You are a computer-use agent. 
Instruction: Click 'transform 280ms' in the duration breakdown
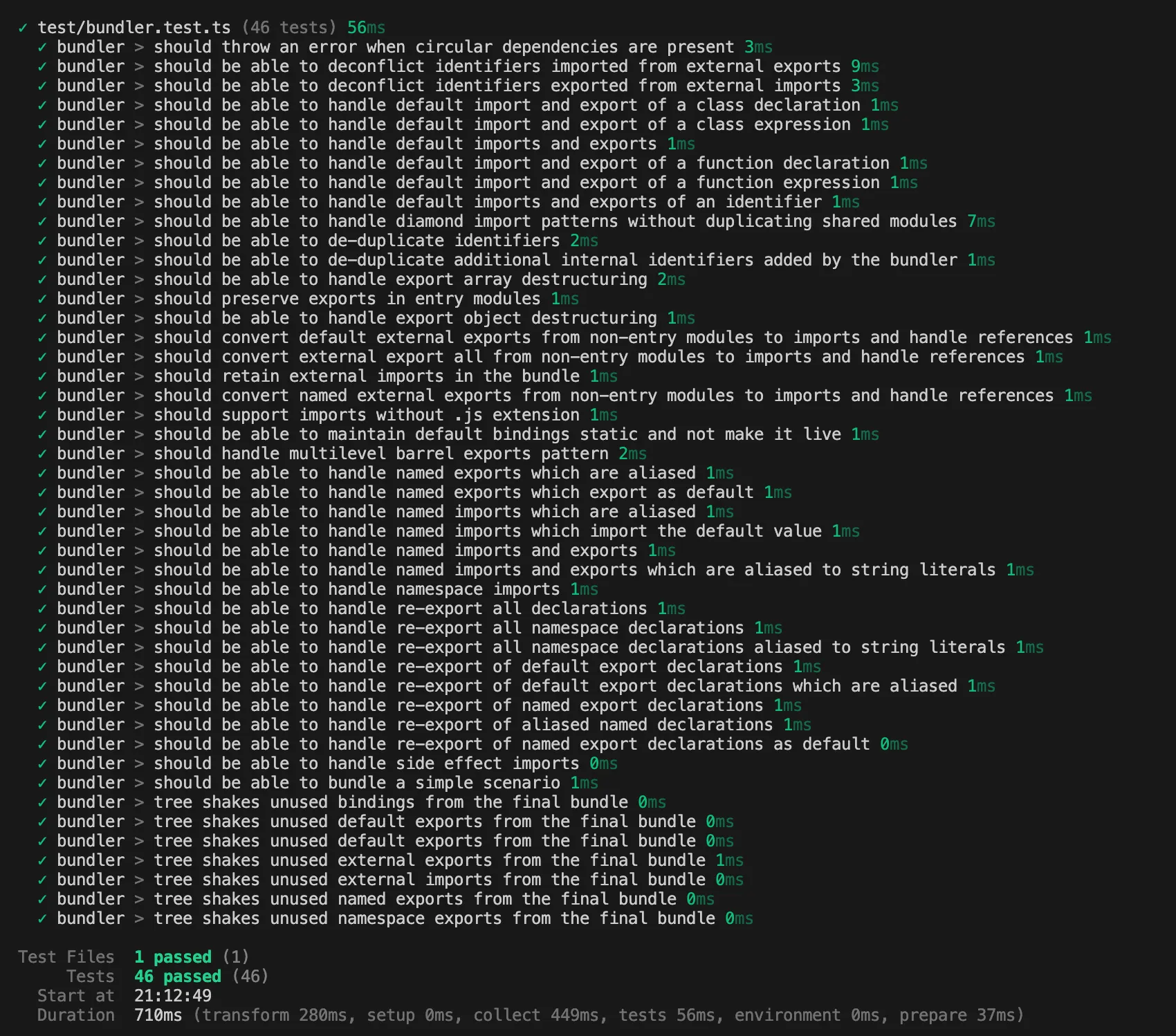(x=274, y=1015)
